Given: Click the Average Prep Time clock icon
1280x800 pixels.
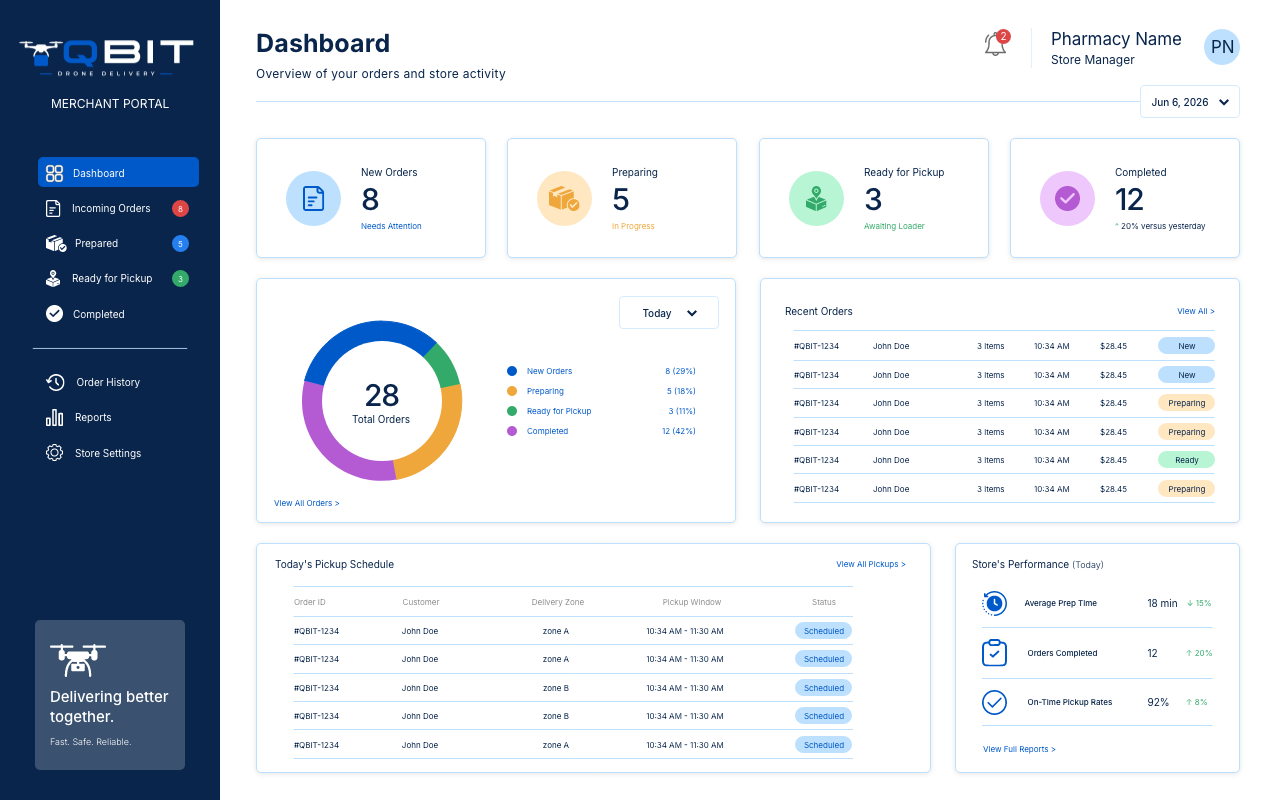Looking at the screenshot, I should pyautogui.click(x=994, y=603).
